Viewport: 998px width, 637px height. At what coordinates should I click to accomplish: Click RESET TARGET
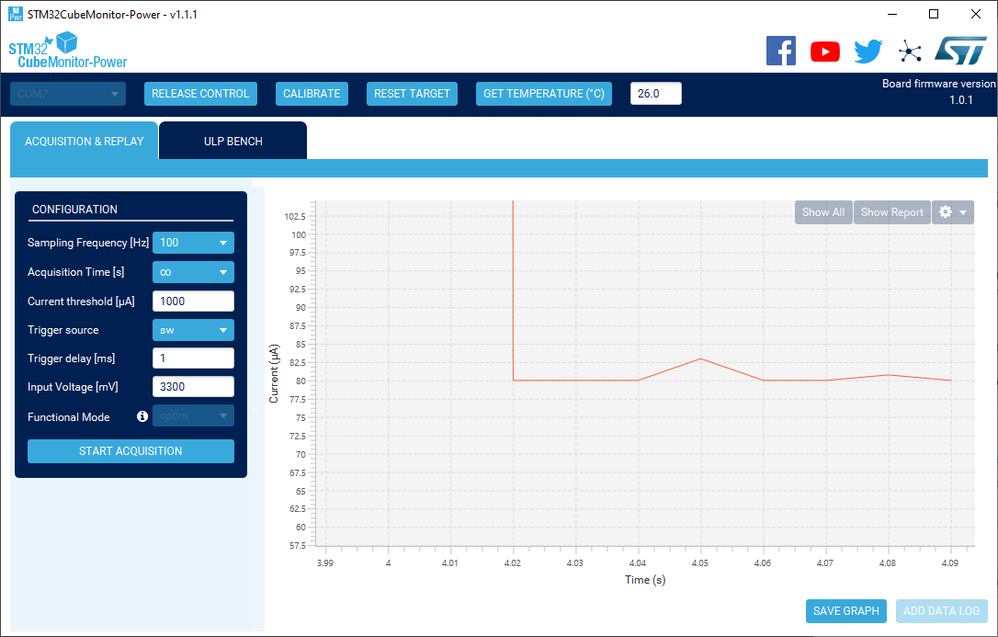pos(412,94)
